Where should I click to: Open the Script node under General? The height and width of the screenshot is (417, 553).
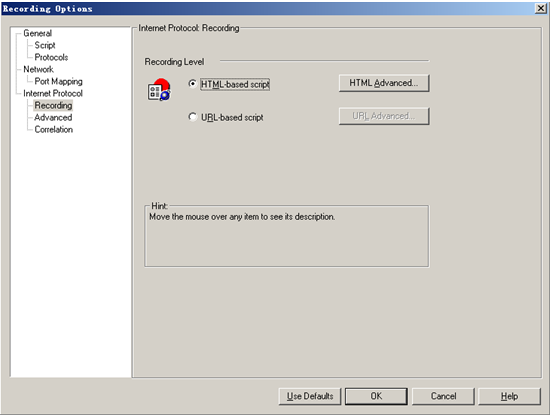(x=45, y=45)
